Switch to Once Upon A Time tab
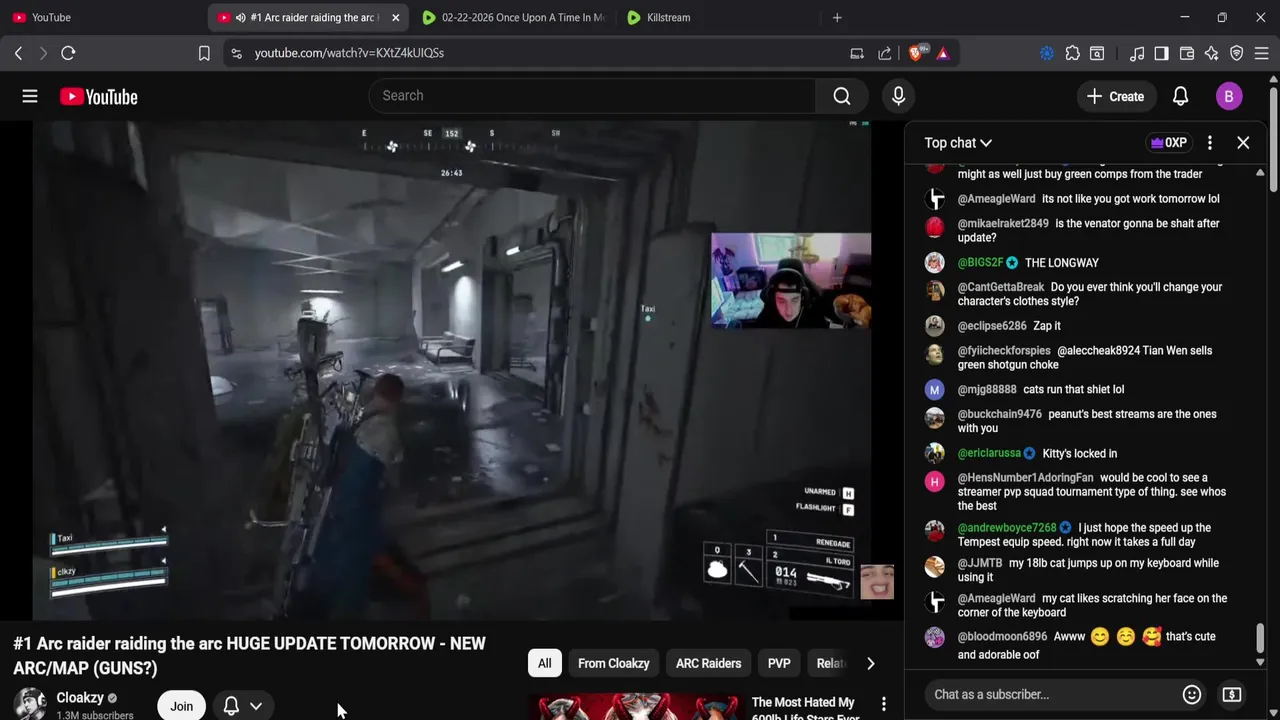 512,17
